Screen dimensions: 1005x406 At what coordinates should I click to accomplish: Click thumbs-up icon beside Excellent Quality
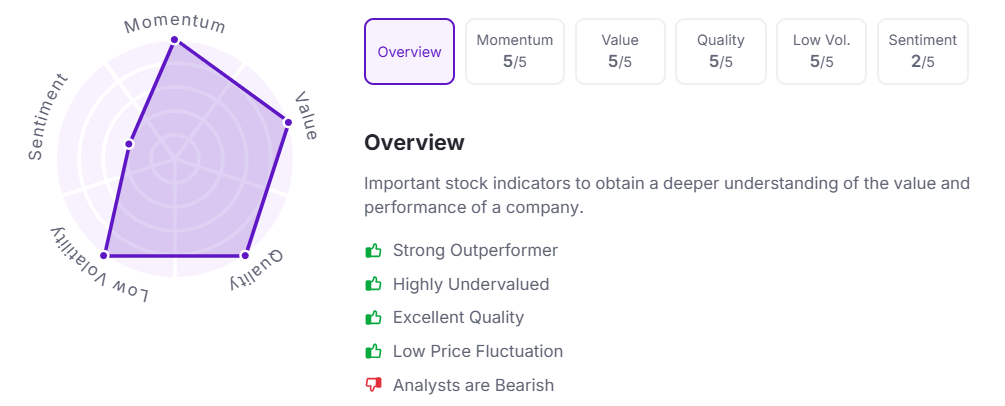click(x=373, y=317)
